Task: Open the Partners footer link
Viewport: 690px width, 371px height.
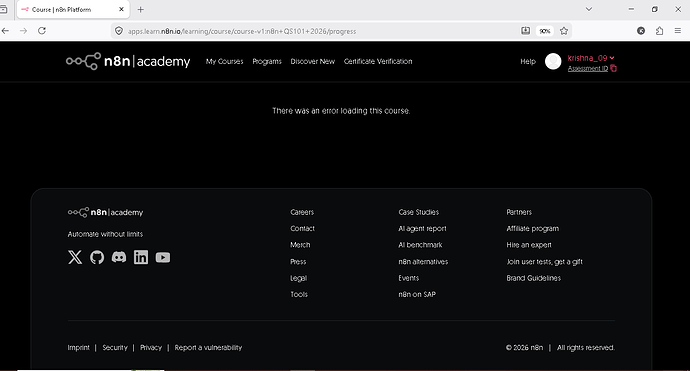Action: coord(519,212)
